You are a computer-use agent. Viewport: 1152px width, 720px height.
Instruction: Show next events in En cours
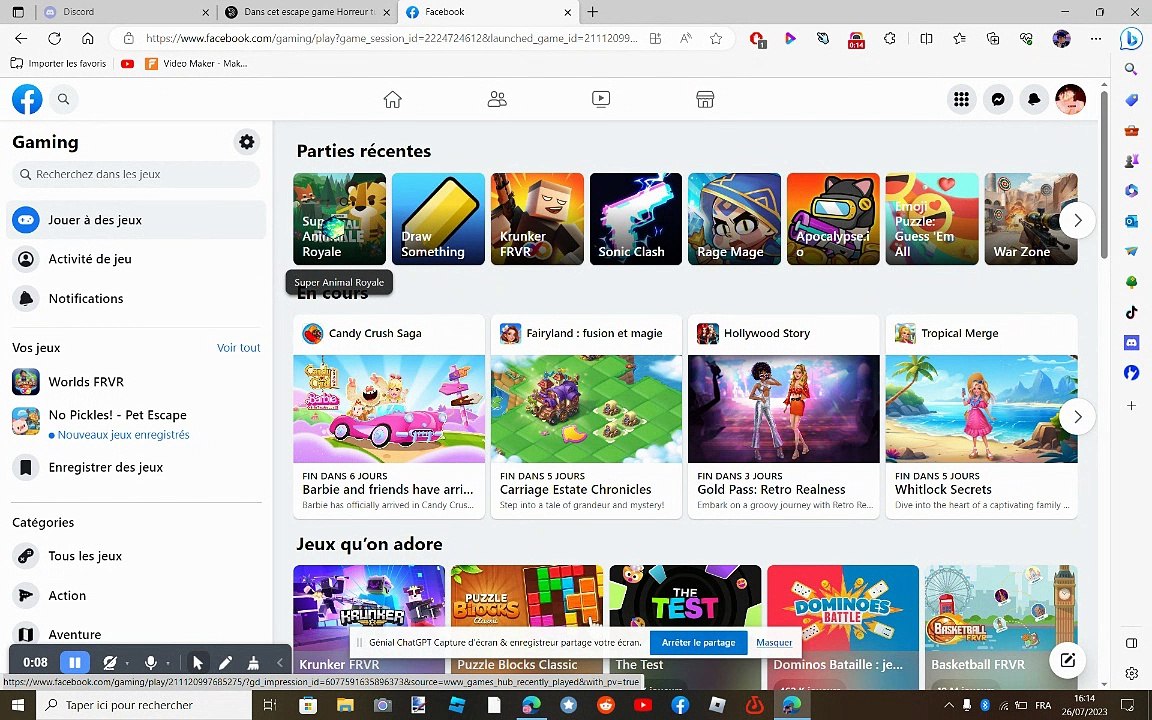pos(1078,417)
